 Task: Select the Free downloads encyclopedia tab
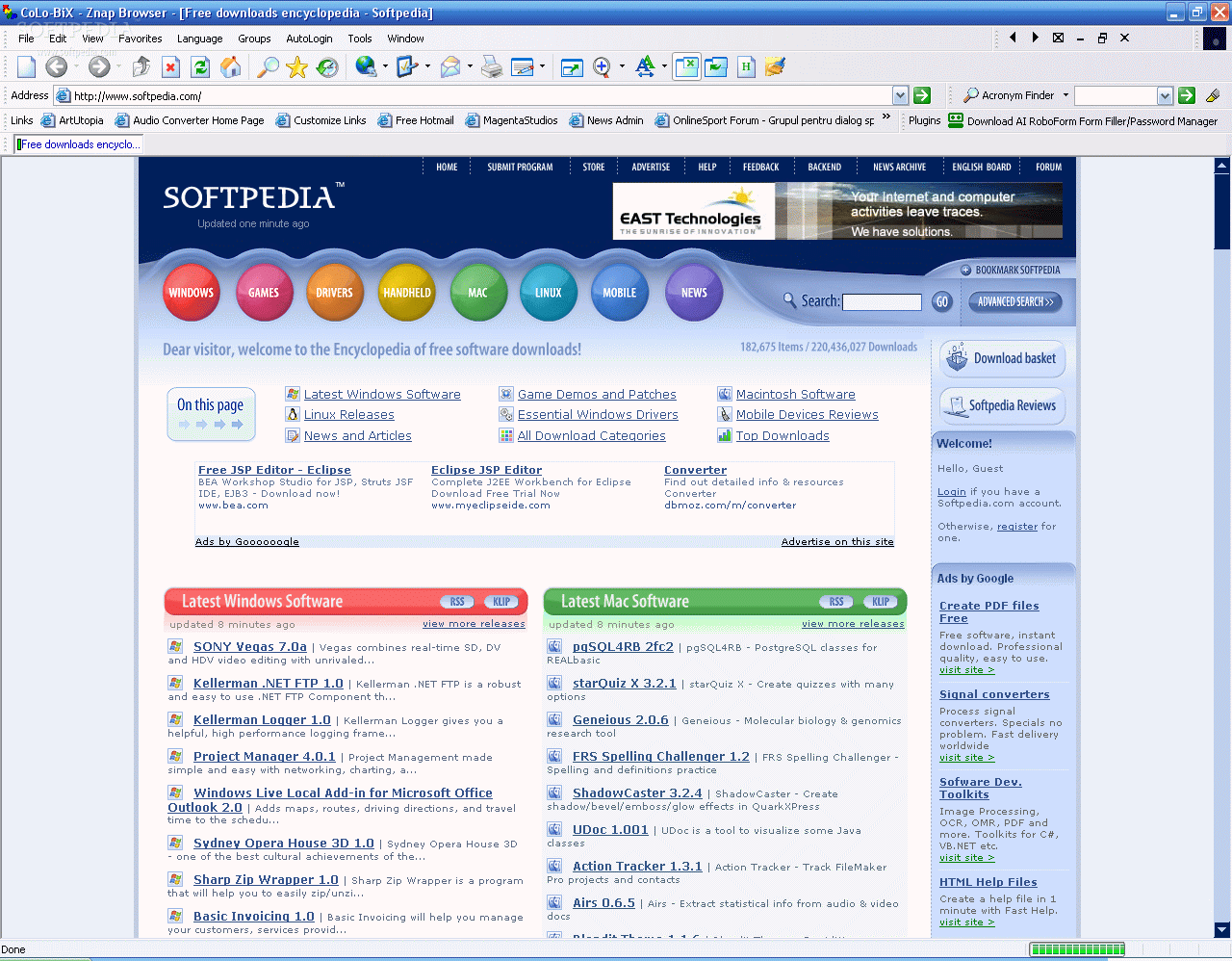pos(79,144)
